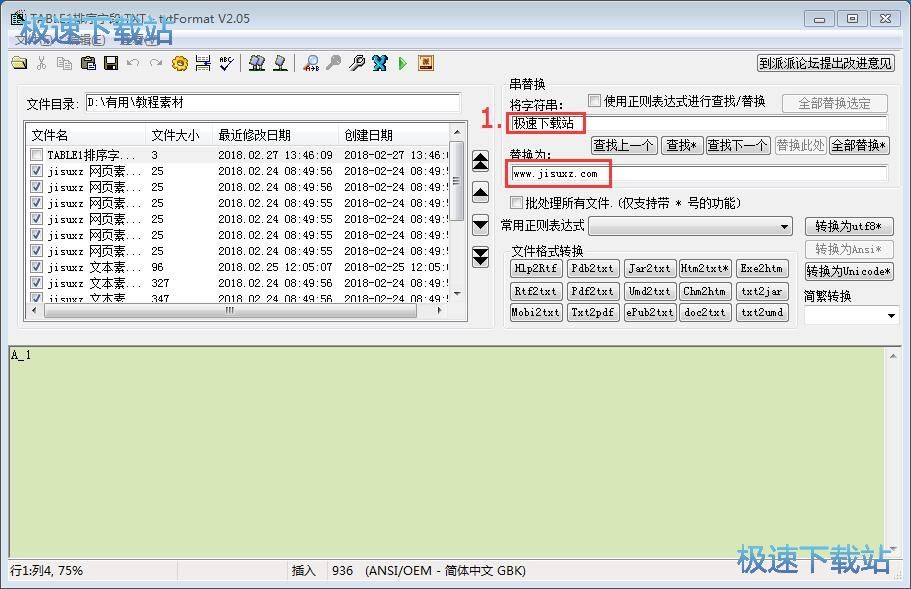The height and width of the screenshot is (589, 911).
Task: Click the 转换为utf8* button
Action: (849, 226)
